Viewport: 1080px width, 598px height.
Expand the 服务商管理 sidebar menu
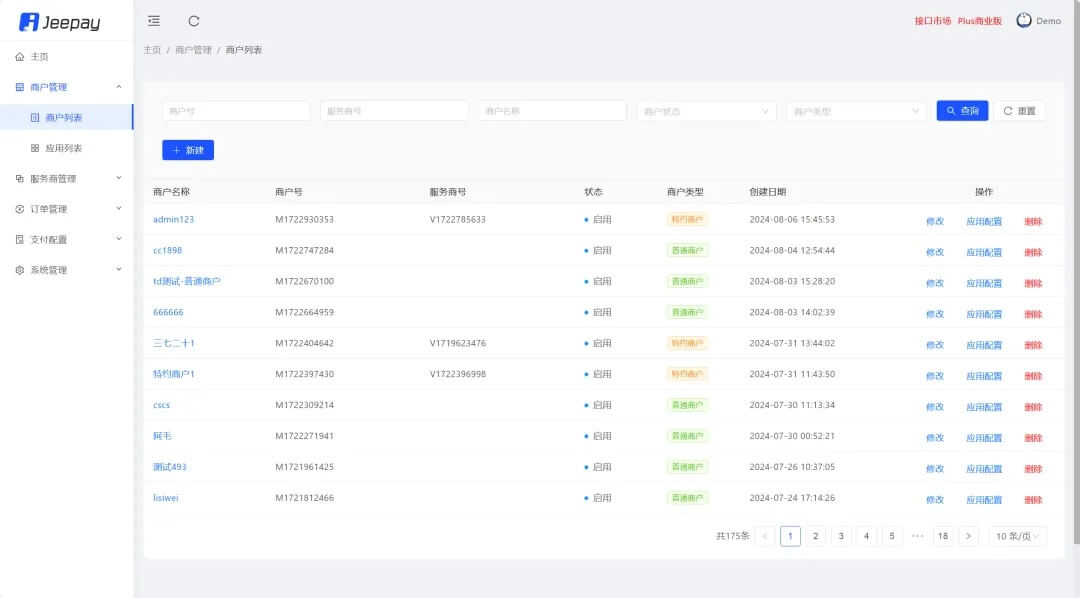(x=66, y=179)
